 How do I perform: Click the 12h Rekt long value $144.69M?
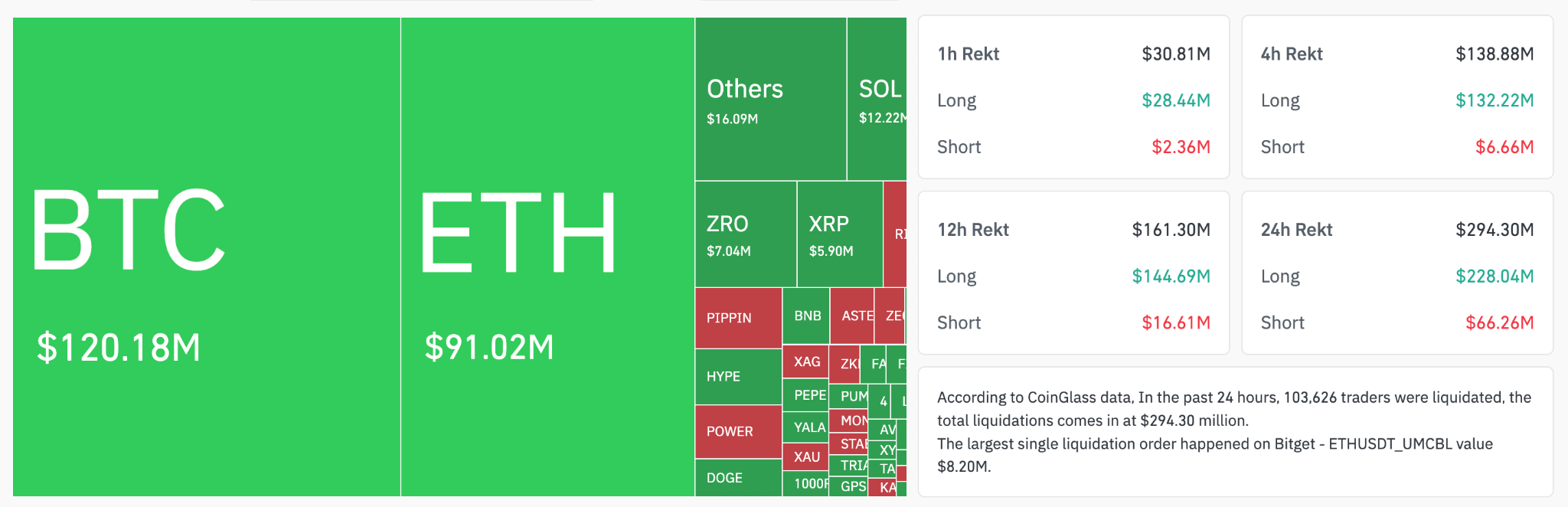pos(1171,276)
